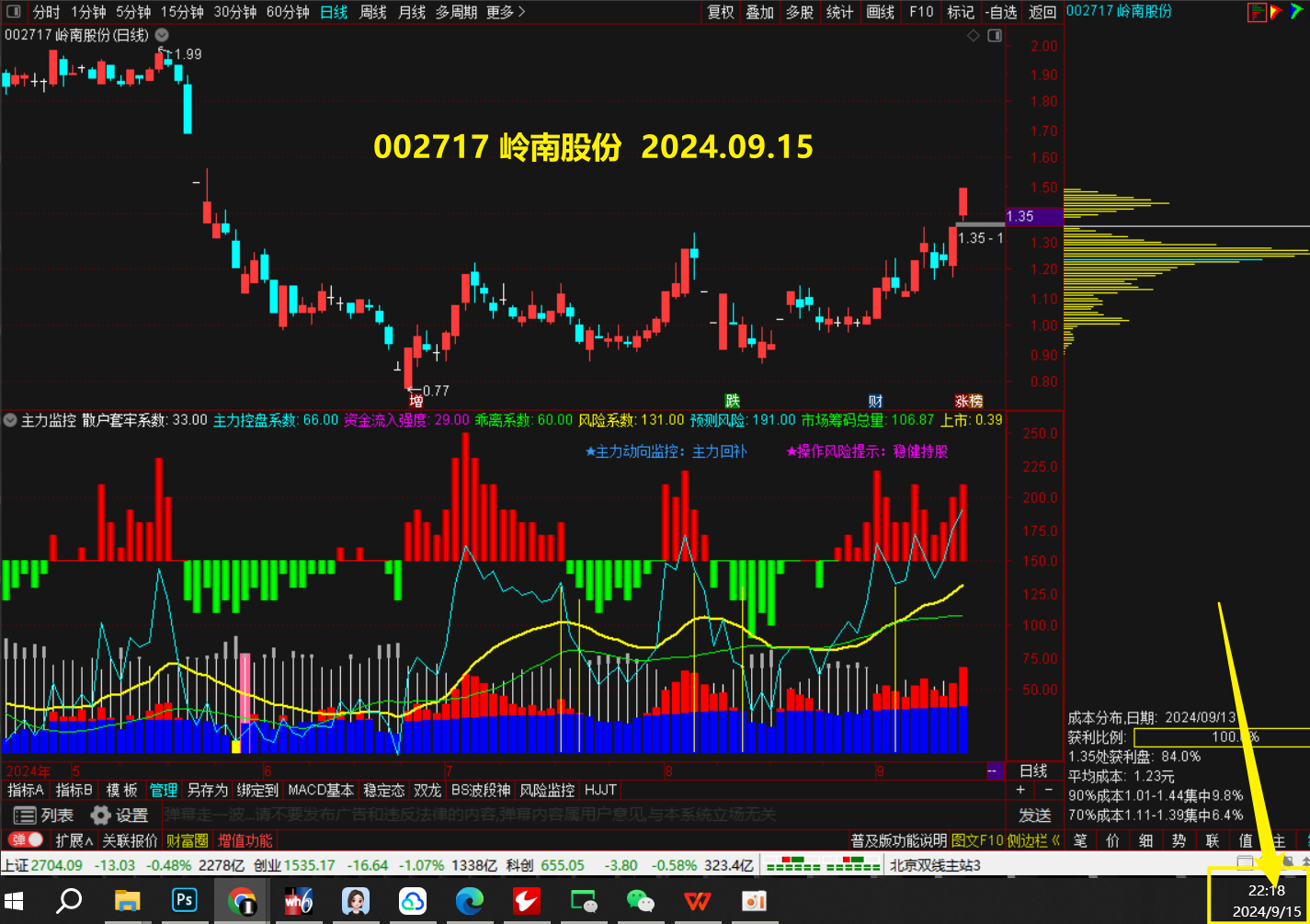Click the 财 marker on chart
The height and width of the screenshot is (924, 1310).
point(875,401)
